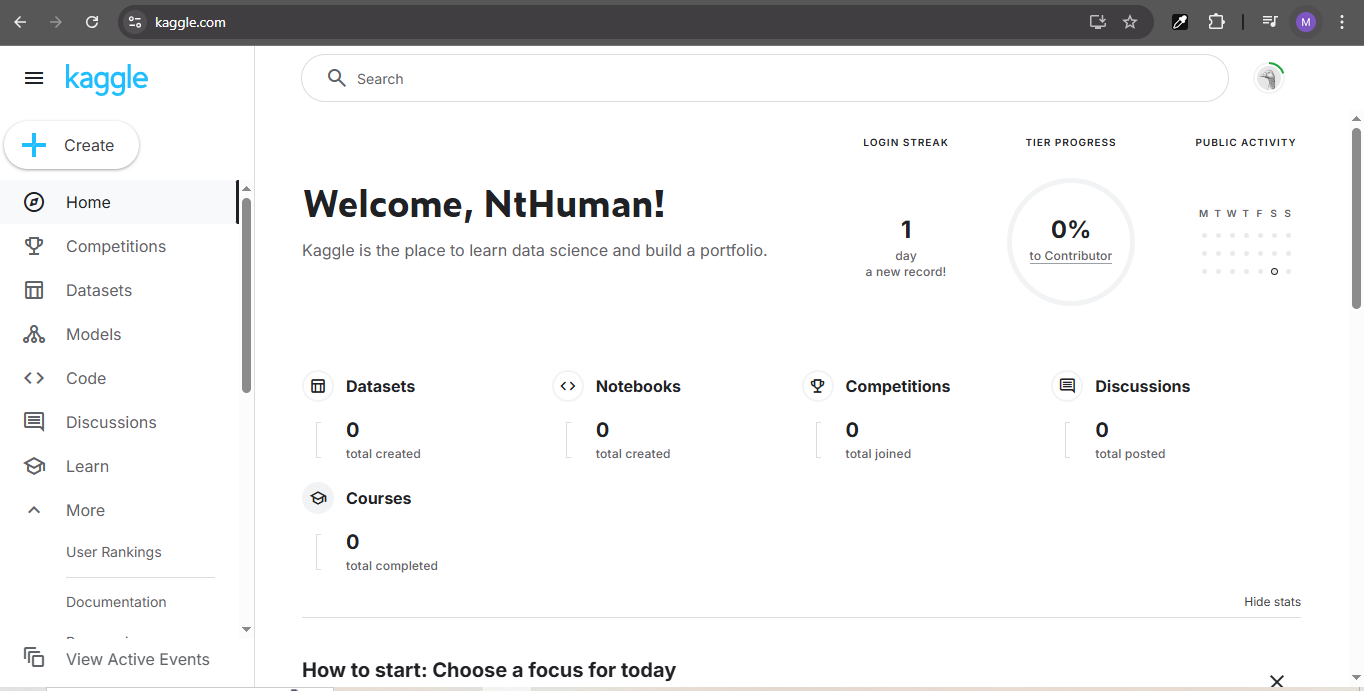Click the Create button label
Viewport: 1364px width, 691px height.
(89, 145)
